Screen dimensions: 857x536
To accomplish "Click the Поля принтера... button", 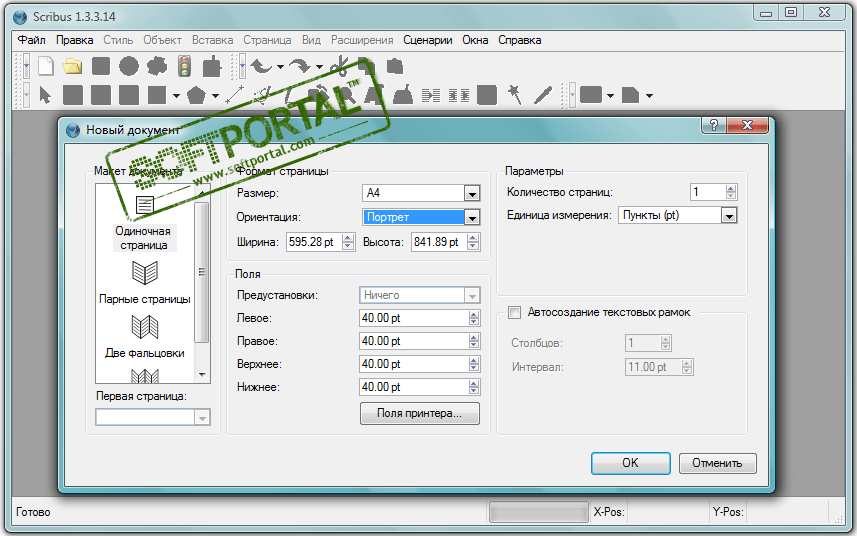I will 420,414.
